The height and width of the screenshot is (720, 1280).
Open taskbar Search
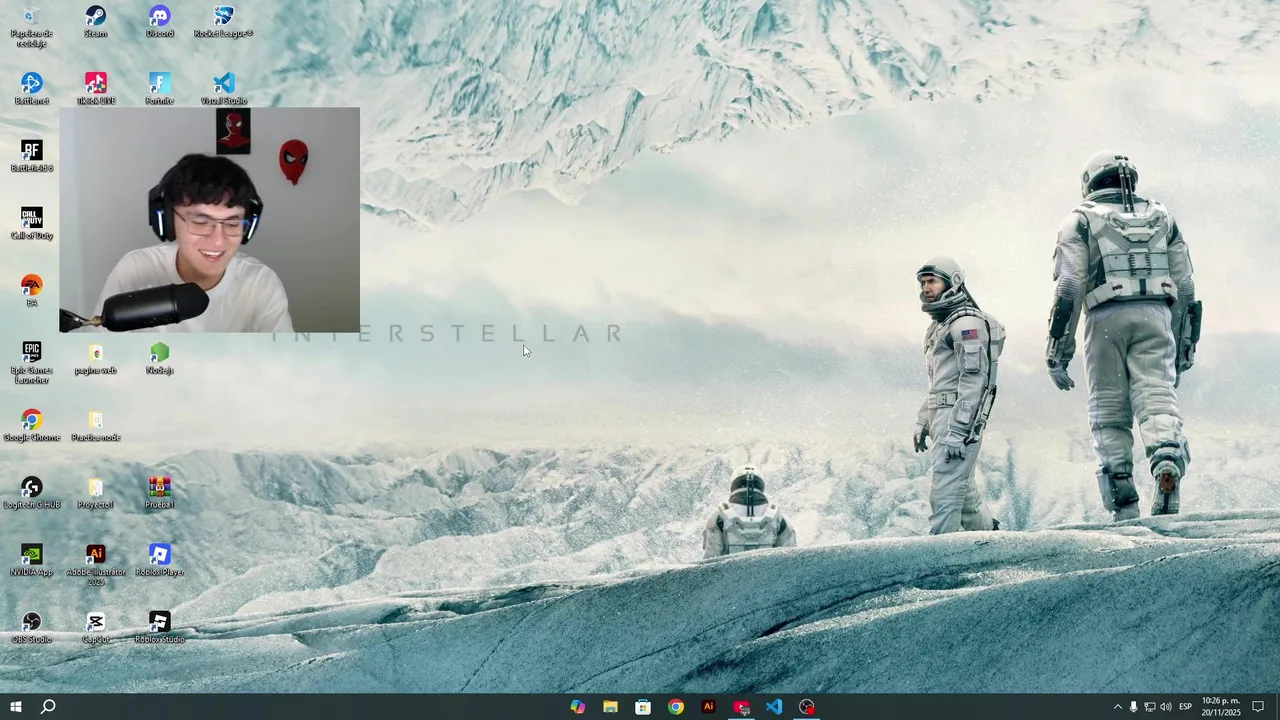pos(48,707)
